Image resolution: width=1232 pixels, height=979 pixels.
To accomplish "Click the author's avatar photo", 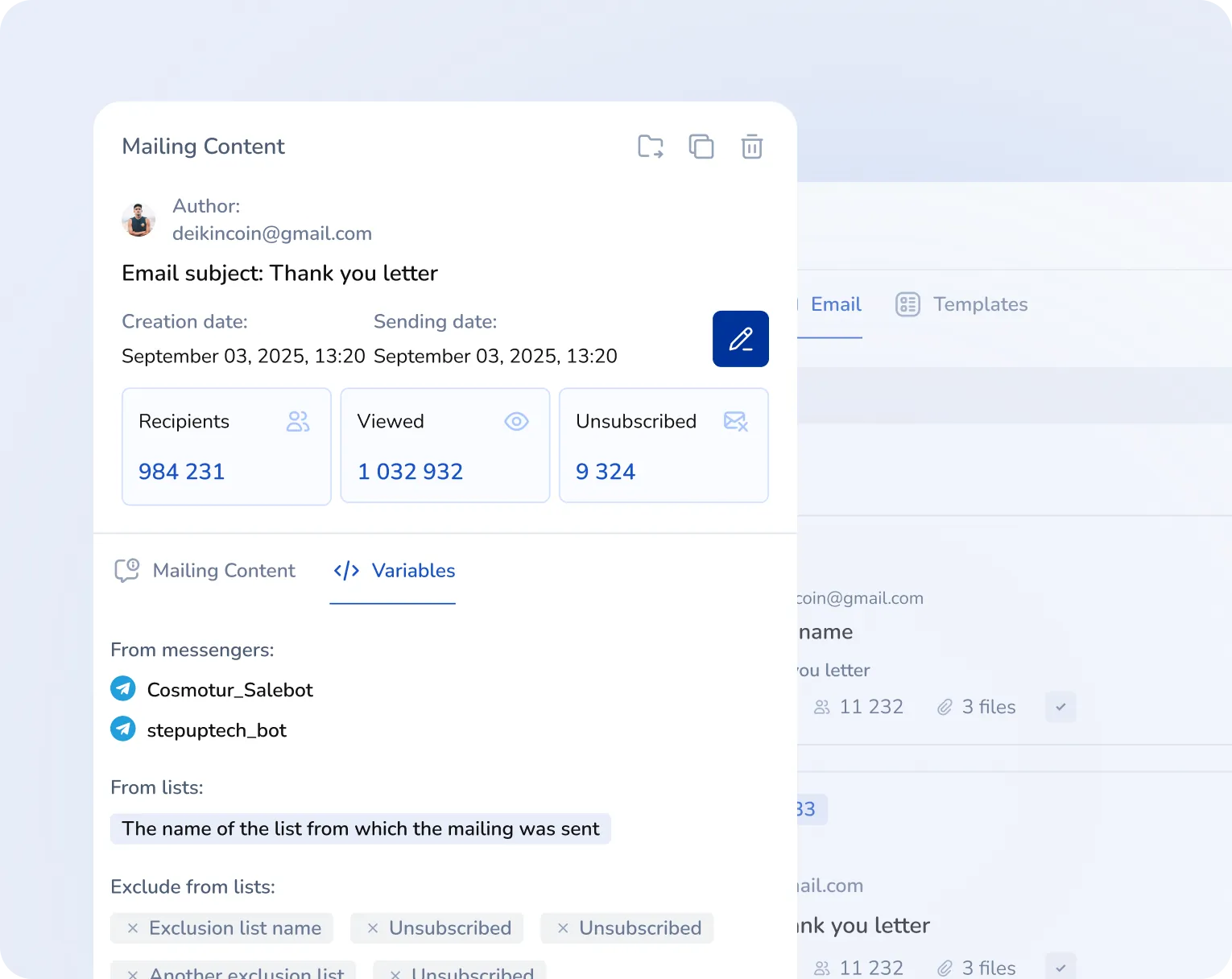I will coord(138,220).
